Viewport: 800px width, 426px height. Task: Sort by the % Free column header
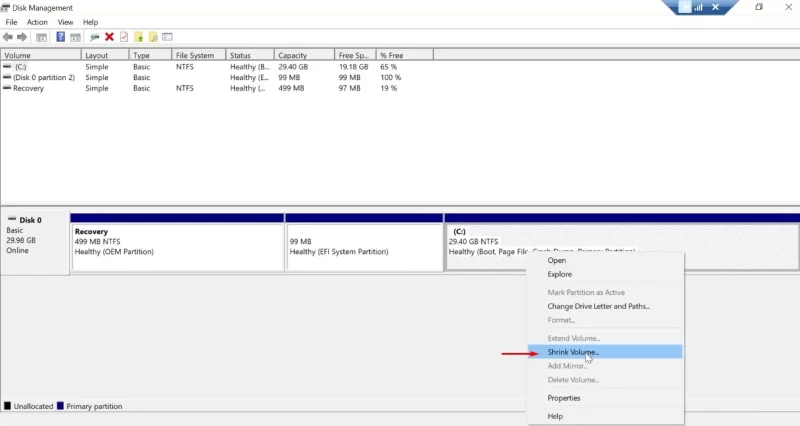tap(405, 55)
